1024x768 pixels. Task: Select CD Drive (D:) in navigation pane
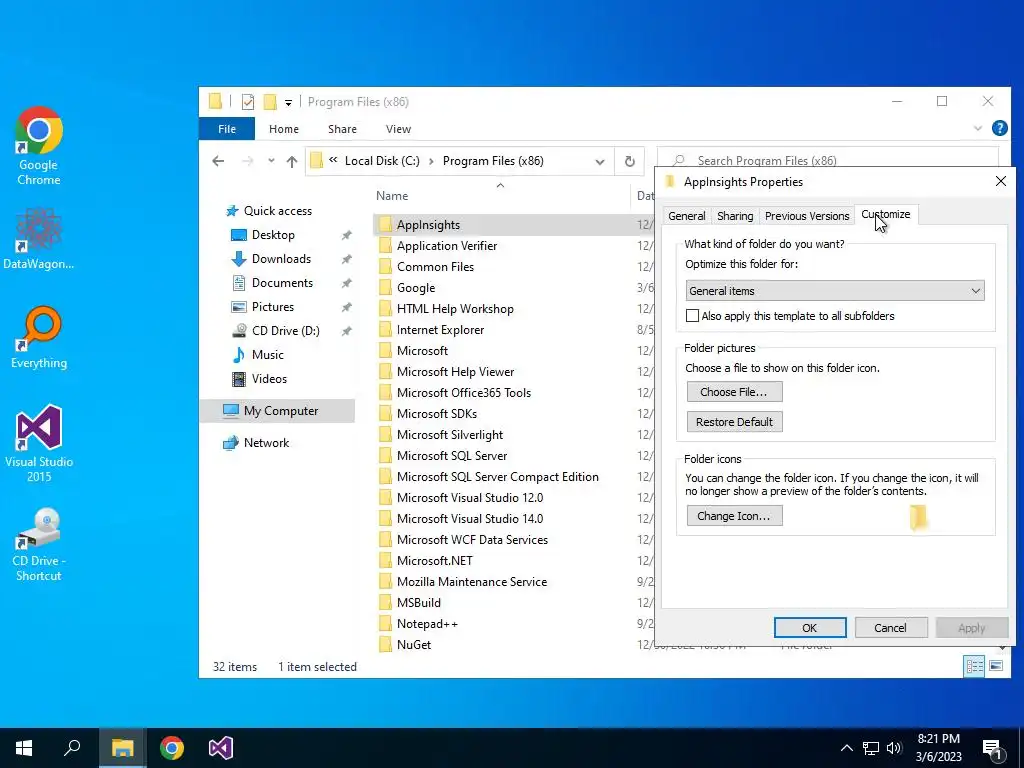coord(285,330)
